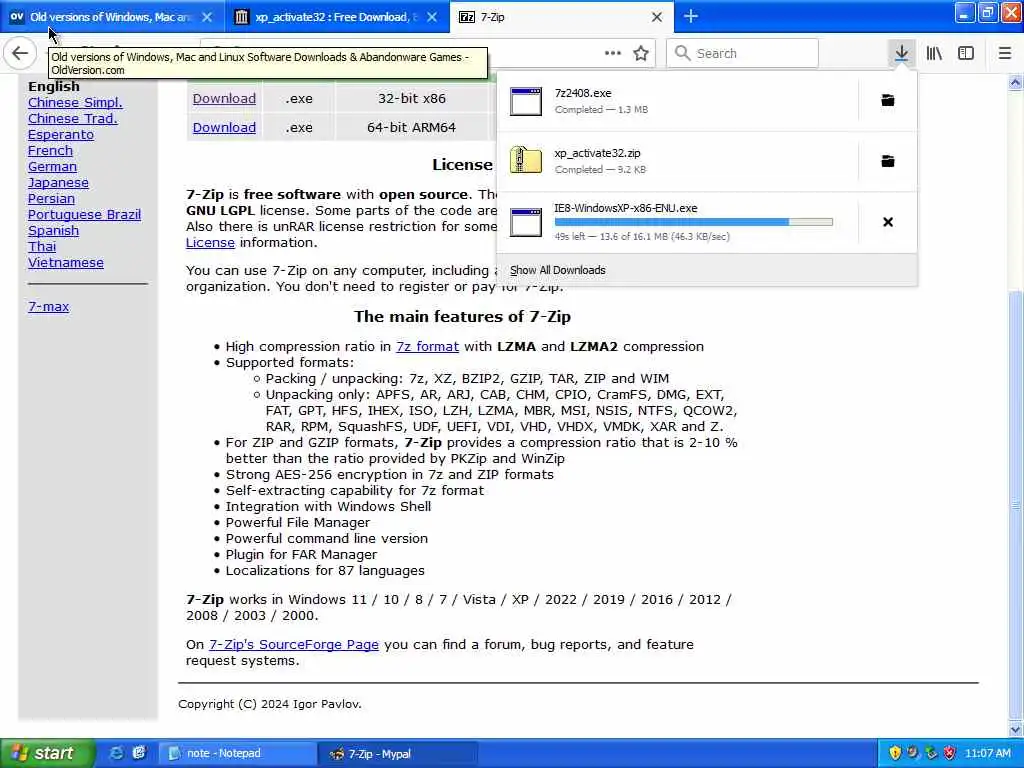Screen dimensions: 1024x768
Task: Click the back navigation arrow
Action: pyautogui.click(x=20, y=53)
